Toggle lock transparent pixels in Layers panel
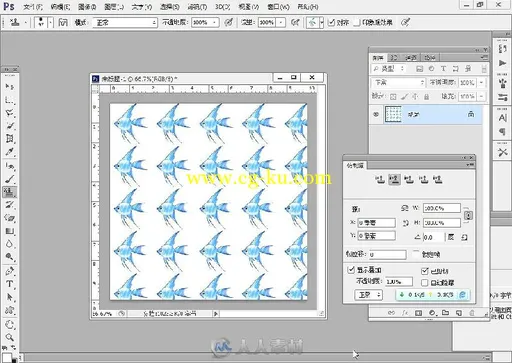 pyautogui.click(x=393, y=97)
